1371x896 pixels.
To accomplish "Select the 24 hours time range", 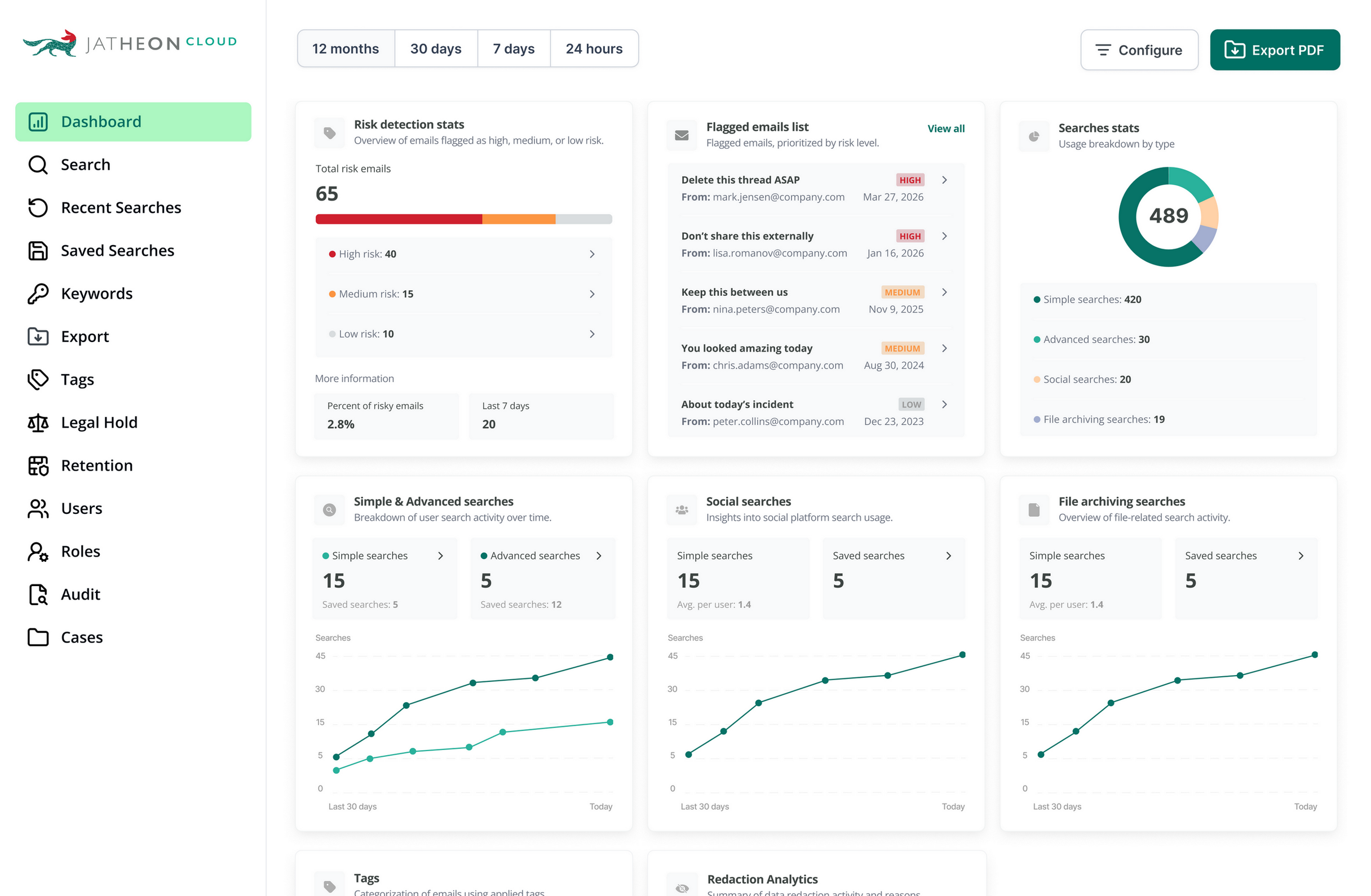I will [594, 49].
